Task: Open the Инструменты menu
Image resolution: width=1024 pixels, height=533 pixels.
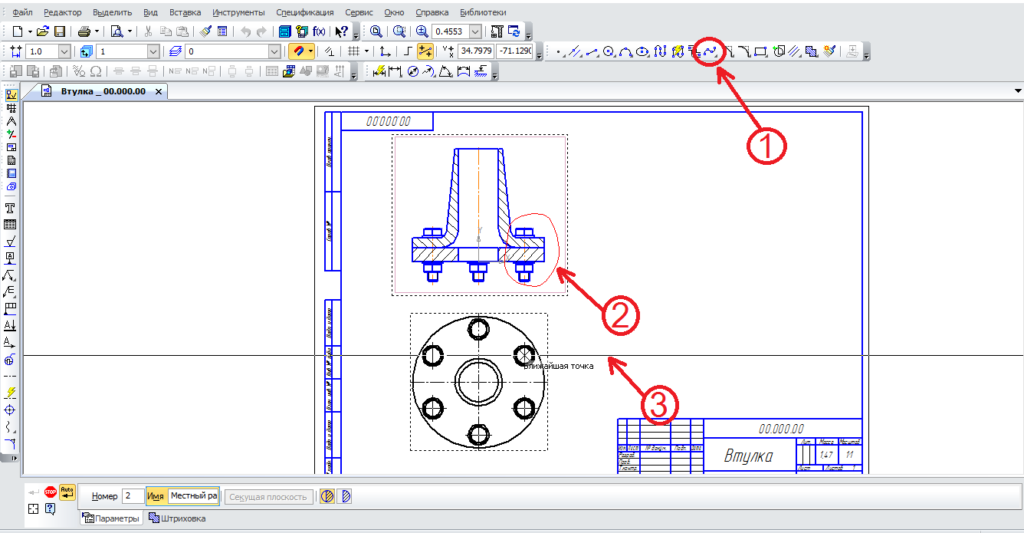Action: 238,12
